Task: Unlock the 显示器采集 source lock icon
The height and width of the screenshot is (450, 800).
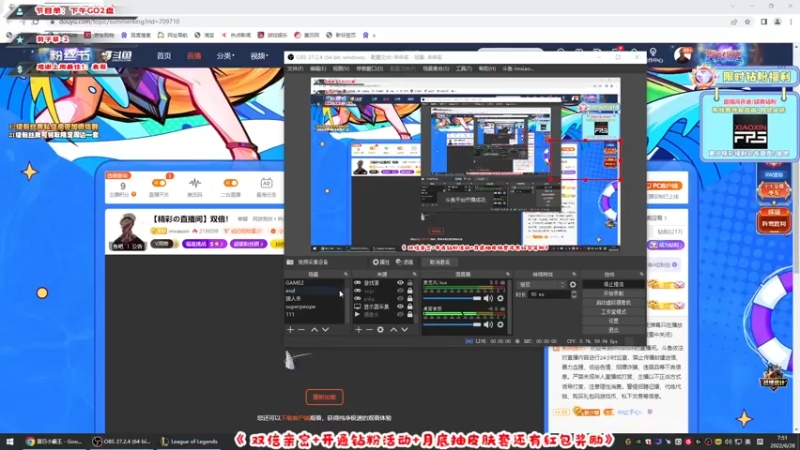Action: coord(410,307)
